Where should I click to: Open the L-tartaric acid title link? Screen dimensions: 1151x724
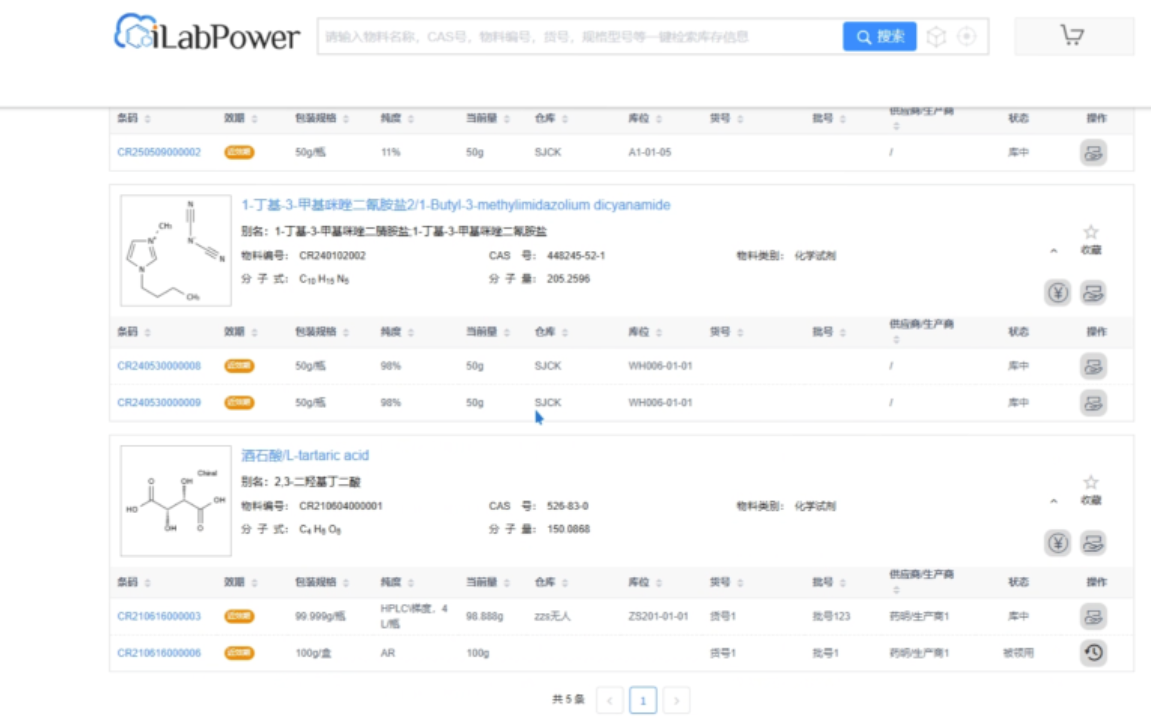pyautogui.click(x=305, y=455)
